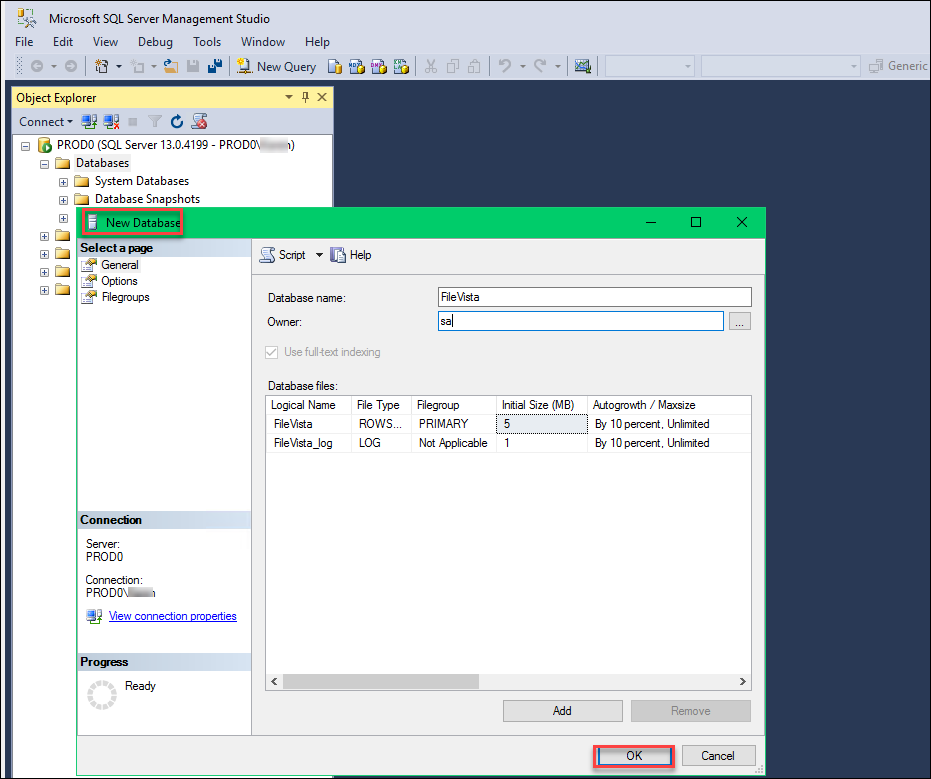Open the Object Explorer window position dropdown

click(x=289, y=97)
